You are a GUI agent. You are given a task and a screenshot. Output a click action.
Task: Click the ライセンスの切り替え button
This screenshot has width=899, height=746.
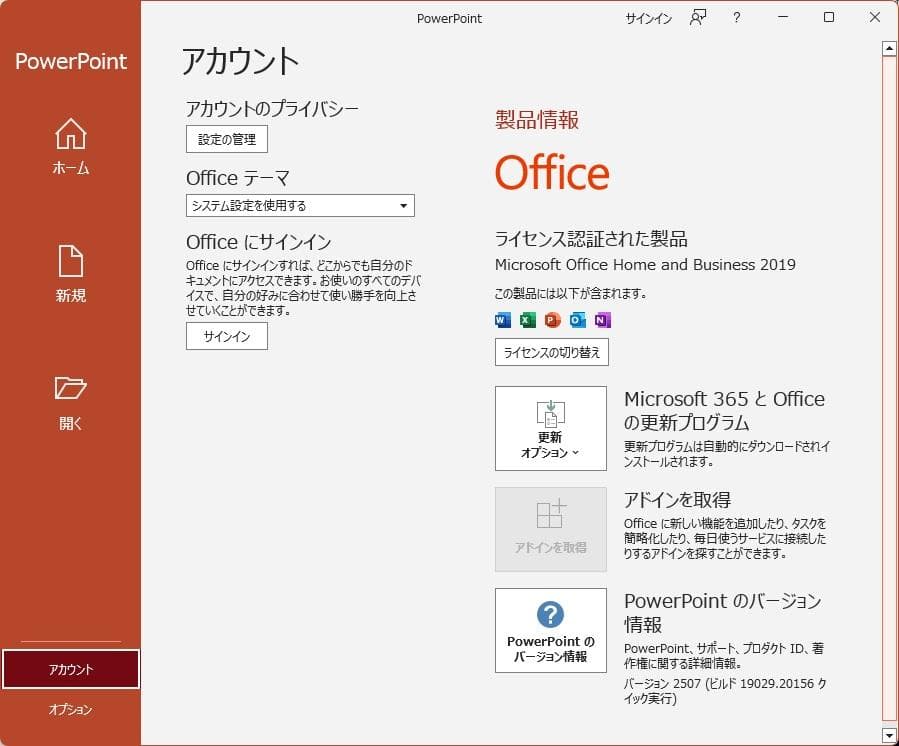coord(551,352)
